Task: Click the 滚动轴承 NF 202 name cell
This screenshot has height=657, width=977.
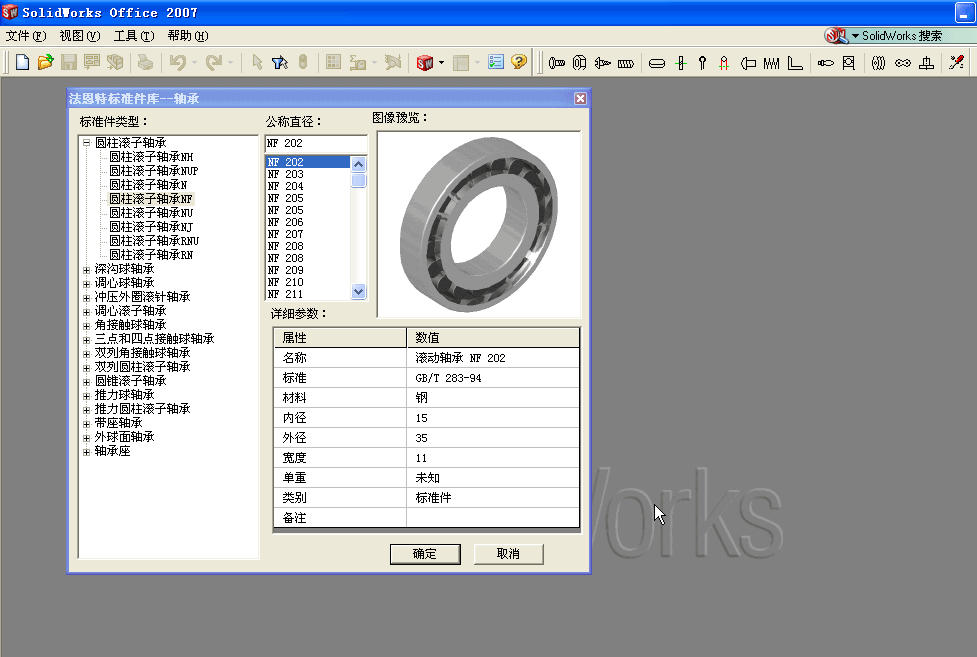Action: click(x=493, y=358)
